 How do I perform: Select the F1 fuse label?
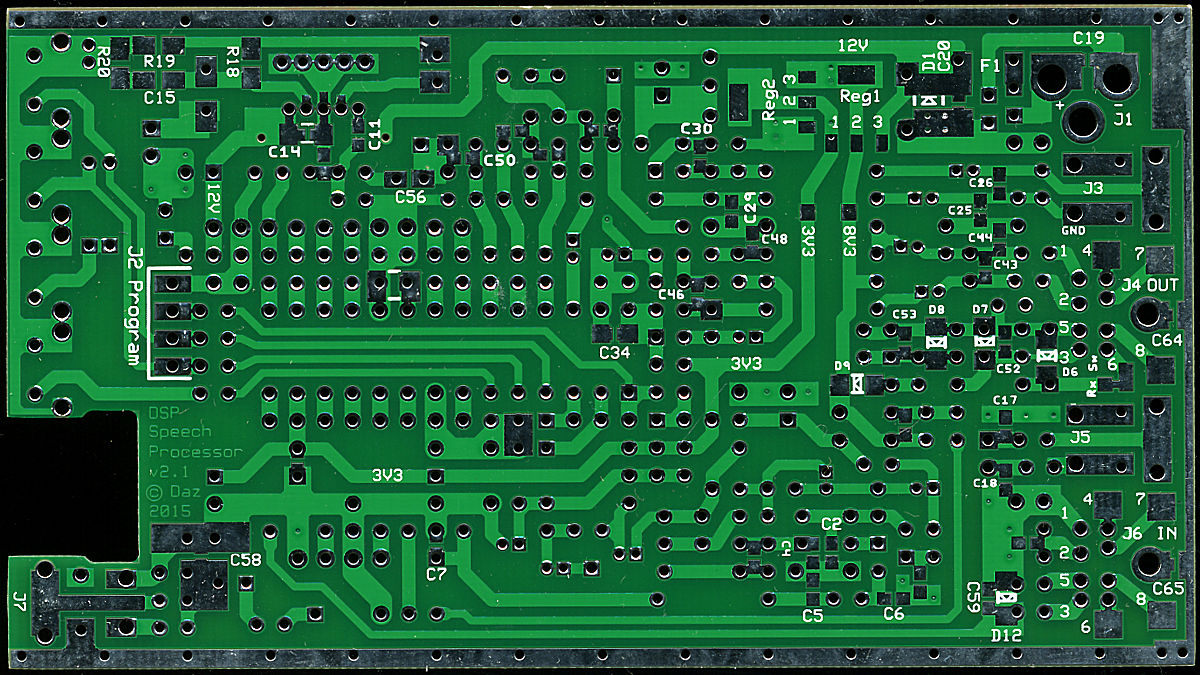click(x=991, y=66)
